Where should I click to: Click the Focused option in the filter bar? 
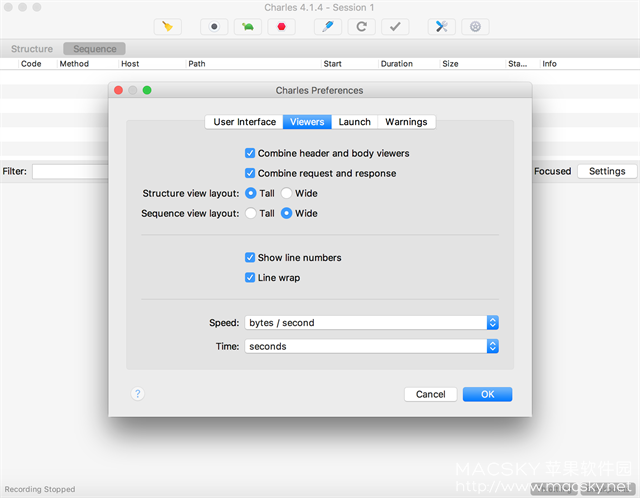point(552,171)
